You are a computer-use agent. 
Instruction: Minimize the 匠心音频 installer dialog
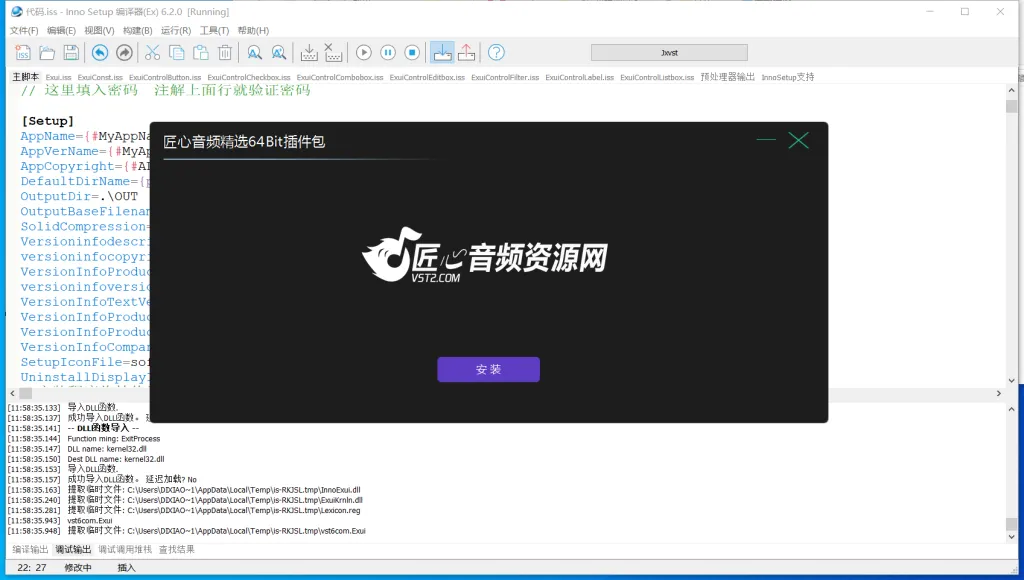coord(765,140)
